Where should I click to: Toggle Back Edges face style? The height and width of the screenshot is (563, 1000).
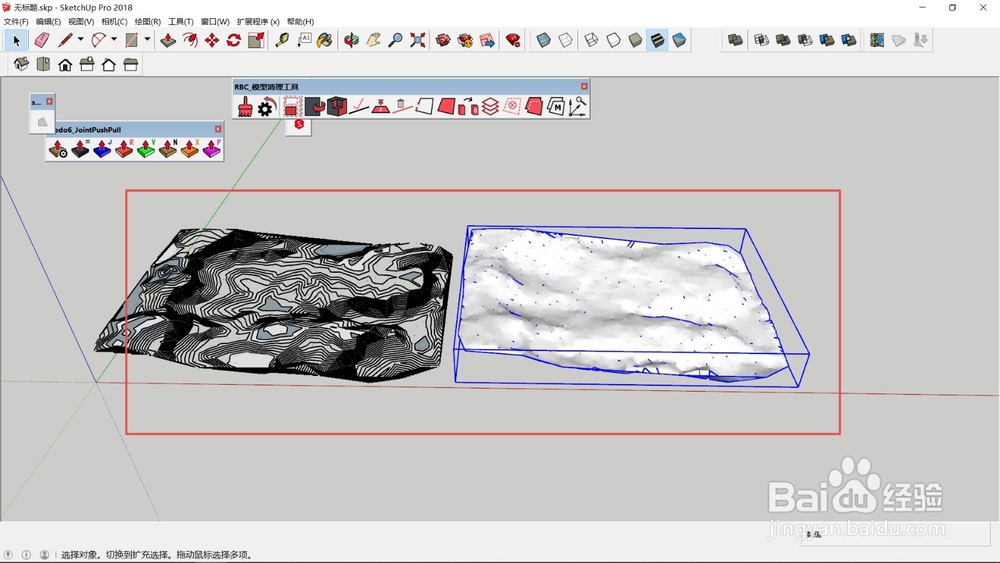point(566,41)
